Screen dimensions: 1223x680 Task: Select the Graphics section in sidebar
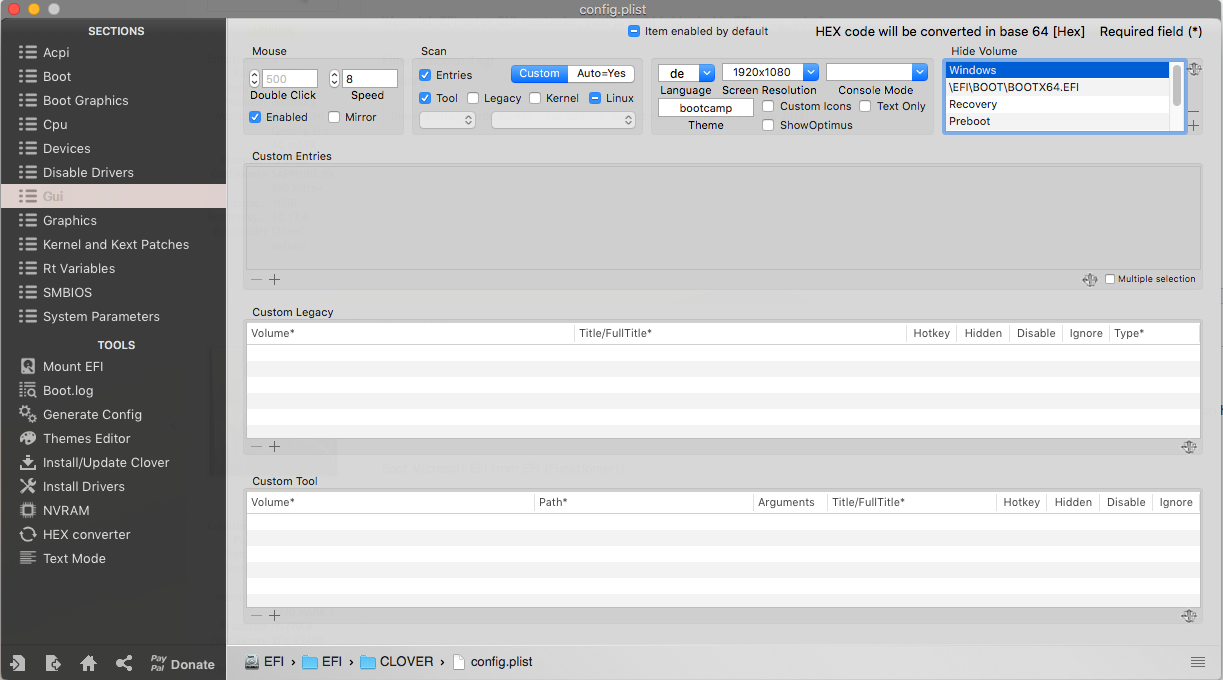[x=70, y=220]
